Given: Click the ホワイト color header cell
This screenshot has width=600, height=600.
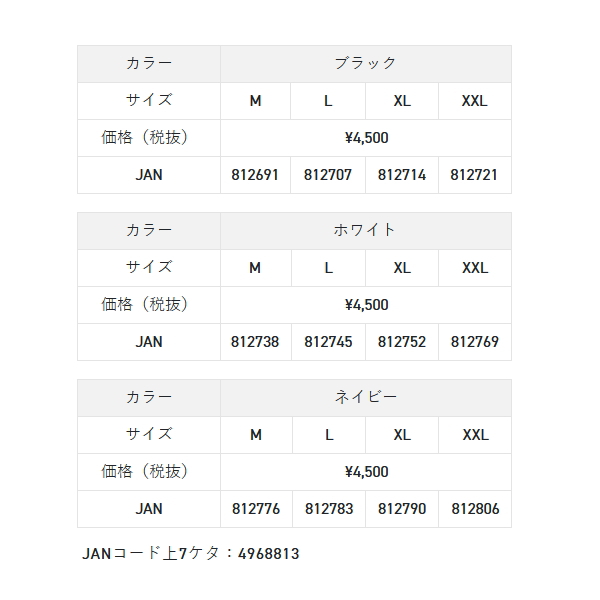Looking at the screenshot, I should pyautogui.click(x=365, y=230).
